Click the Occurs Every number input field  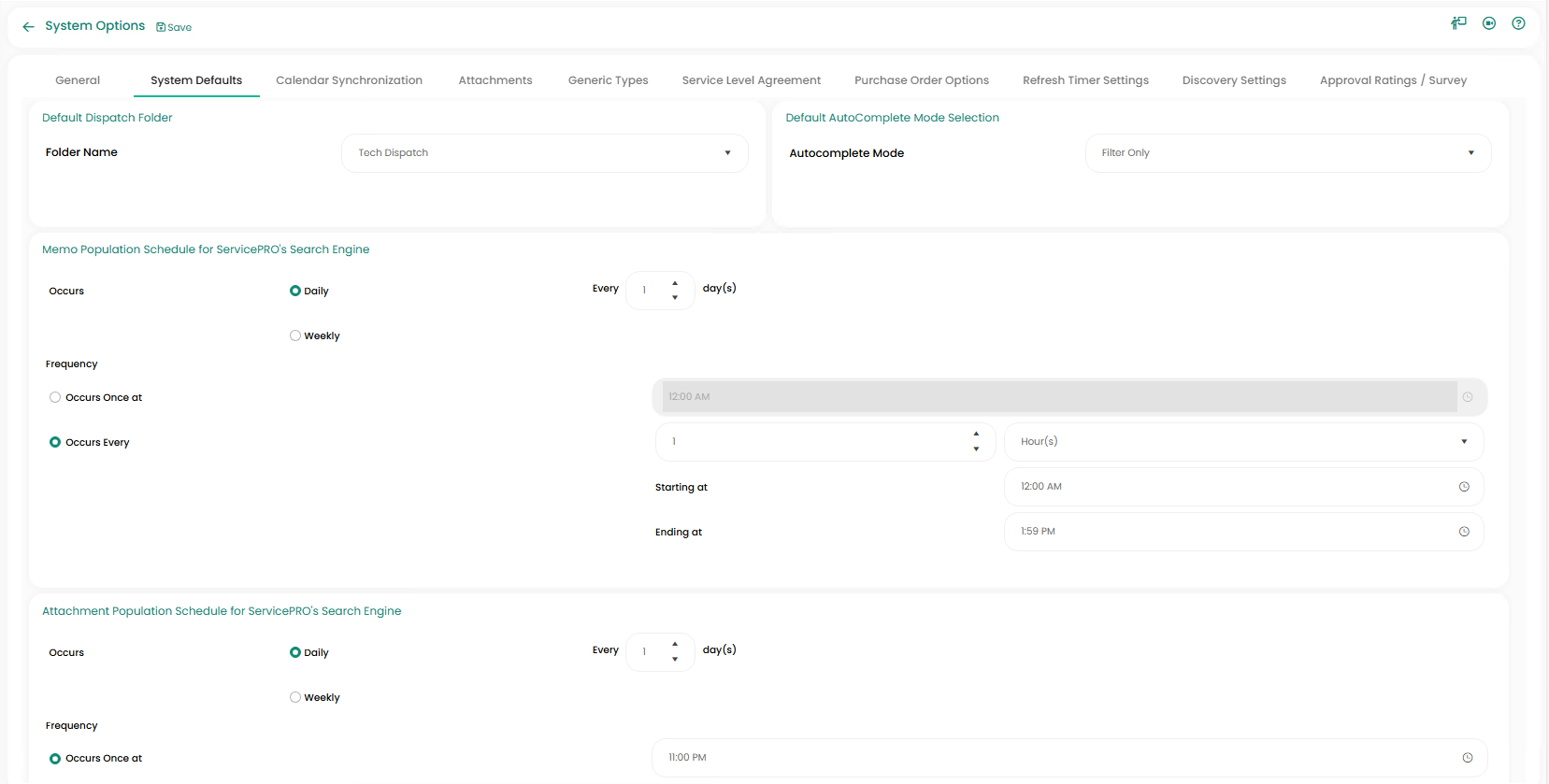coord(825,442)
